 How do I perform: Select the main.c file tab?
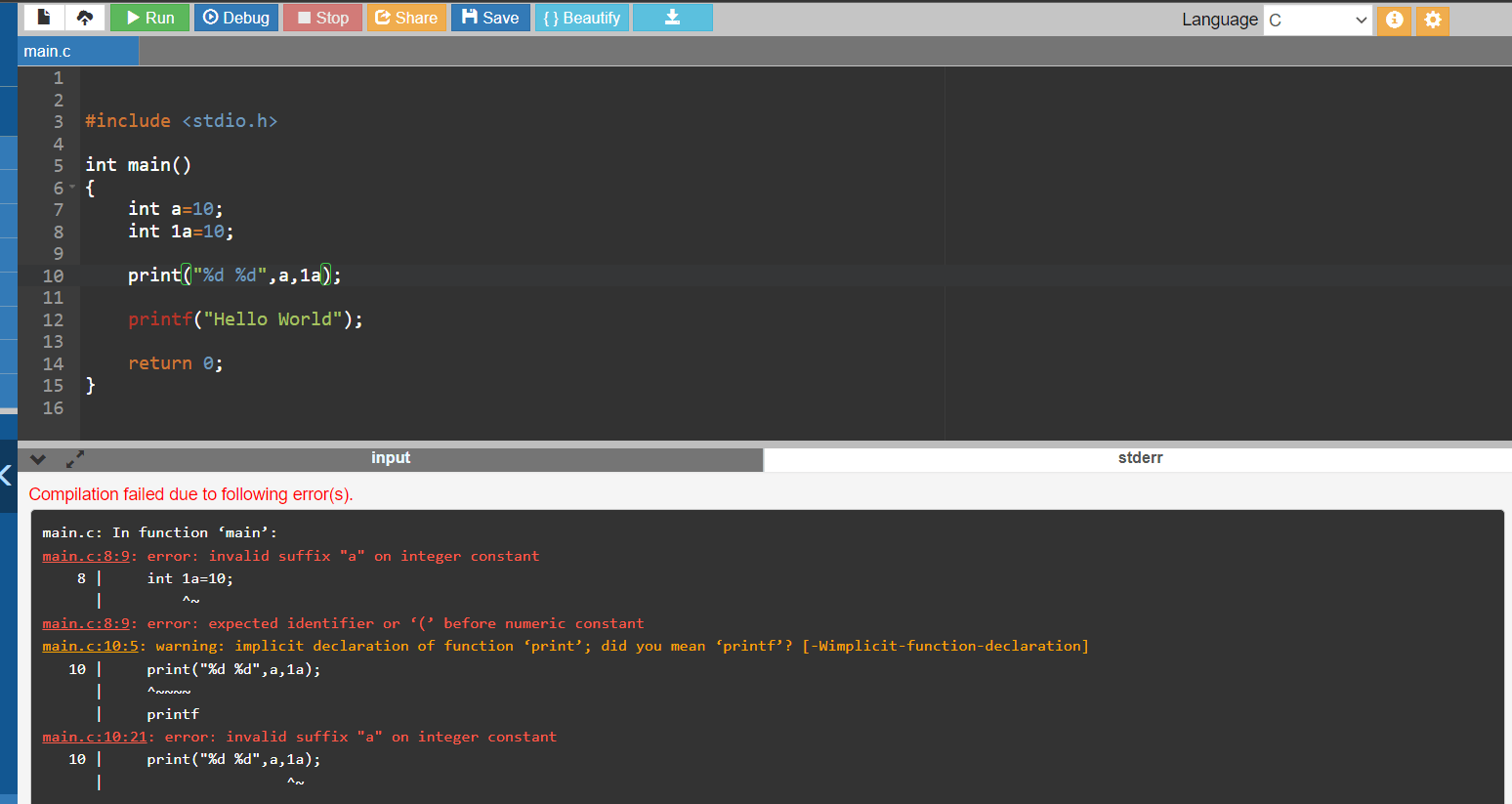point(78,52)
